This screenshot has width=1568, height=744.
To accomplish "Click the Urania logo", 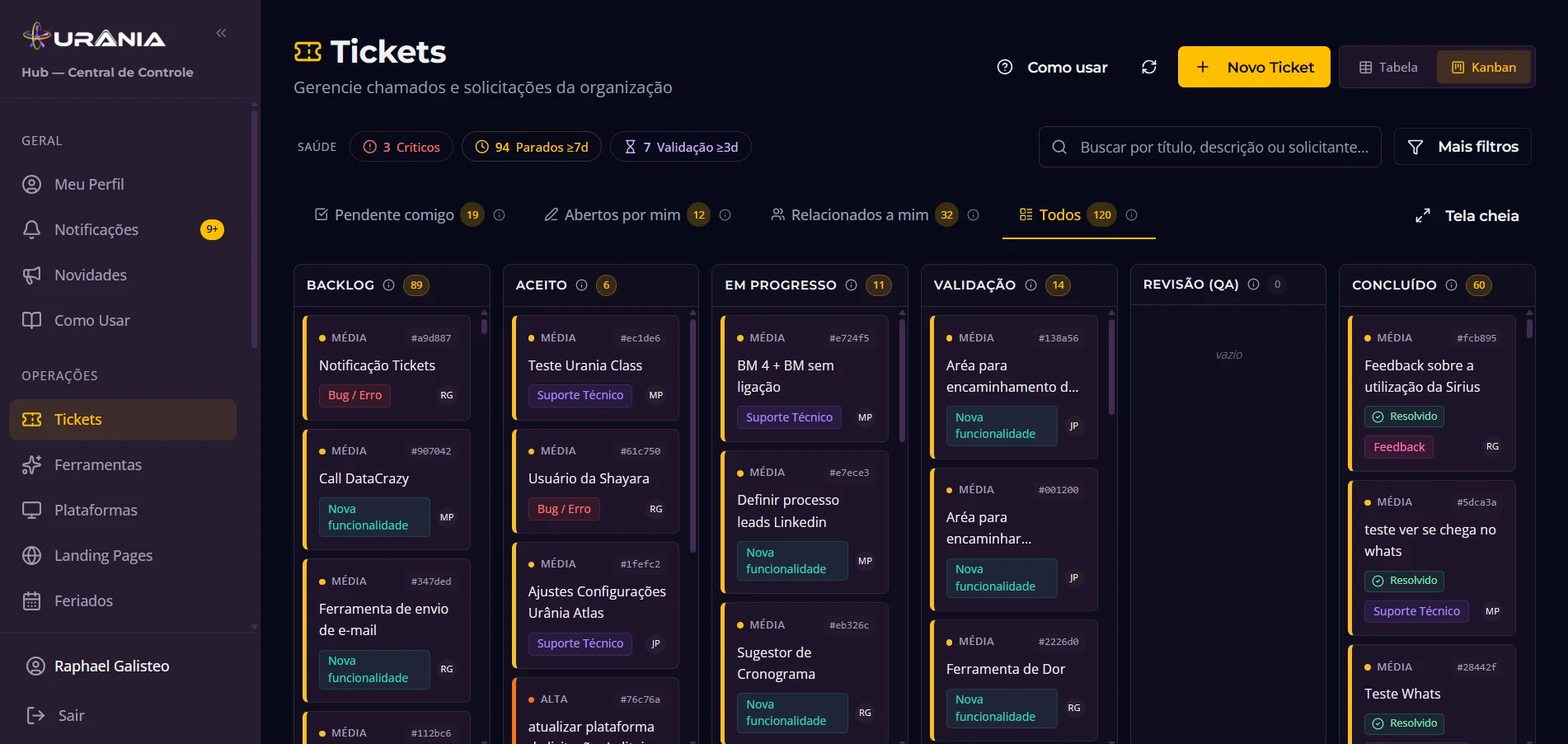I will click(x=94, y=37).
